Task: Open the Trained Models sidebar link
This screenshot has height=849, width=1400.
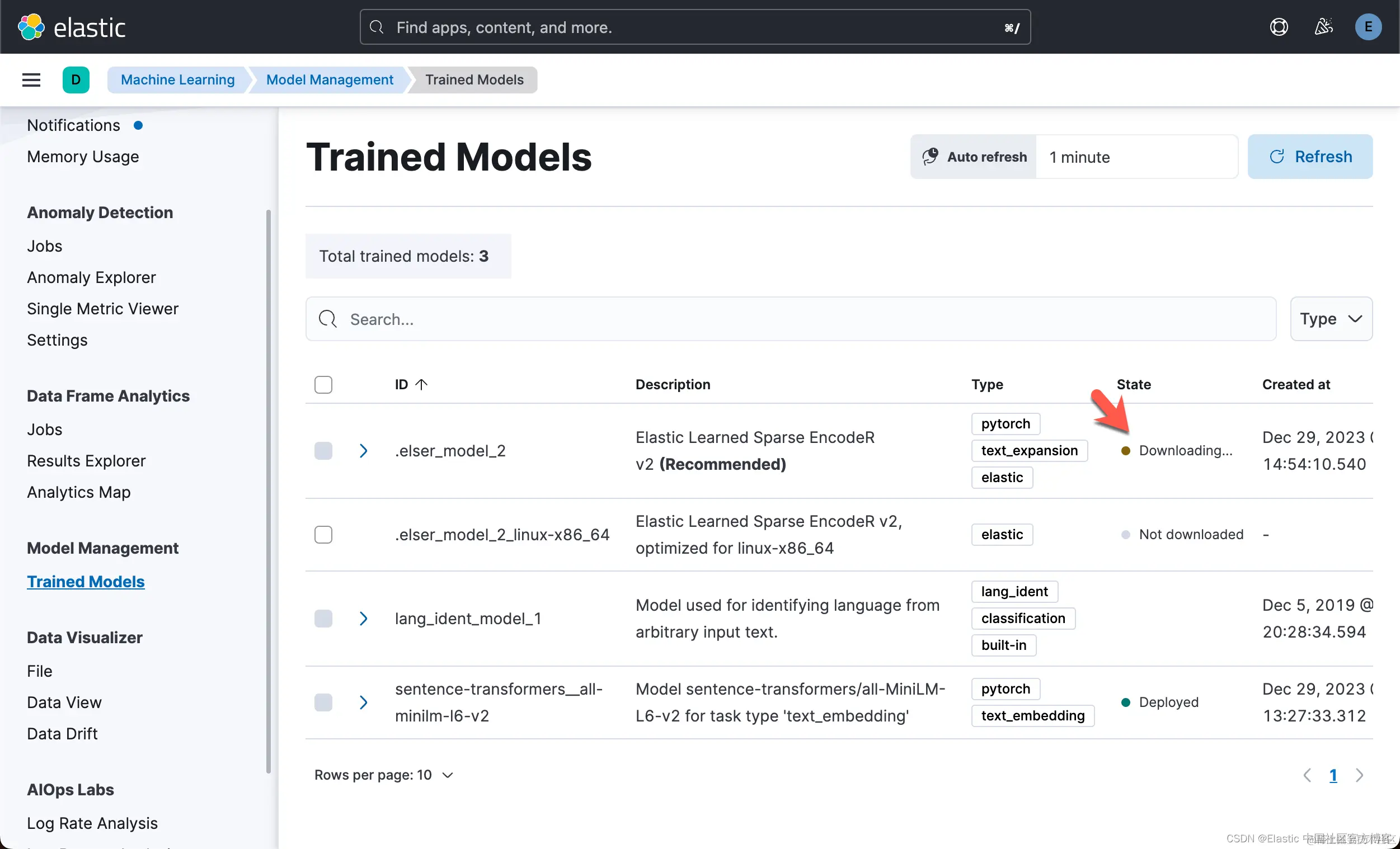Action: [x=86, y=582]
